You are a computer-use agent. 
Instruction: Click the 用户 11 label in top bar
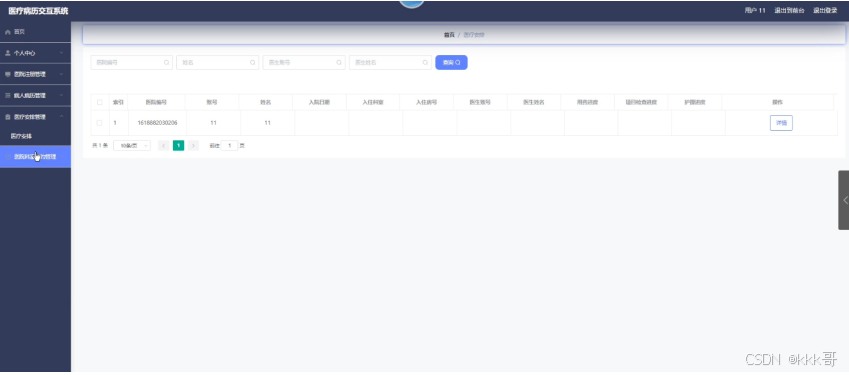[x=755, y=10]
